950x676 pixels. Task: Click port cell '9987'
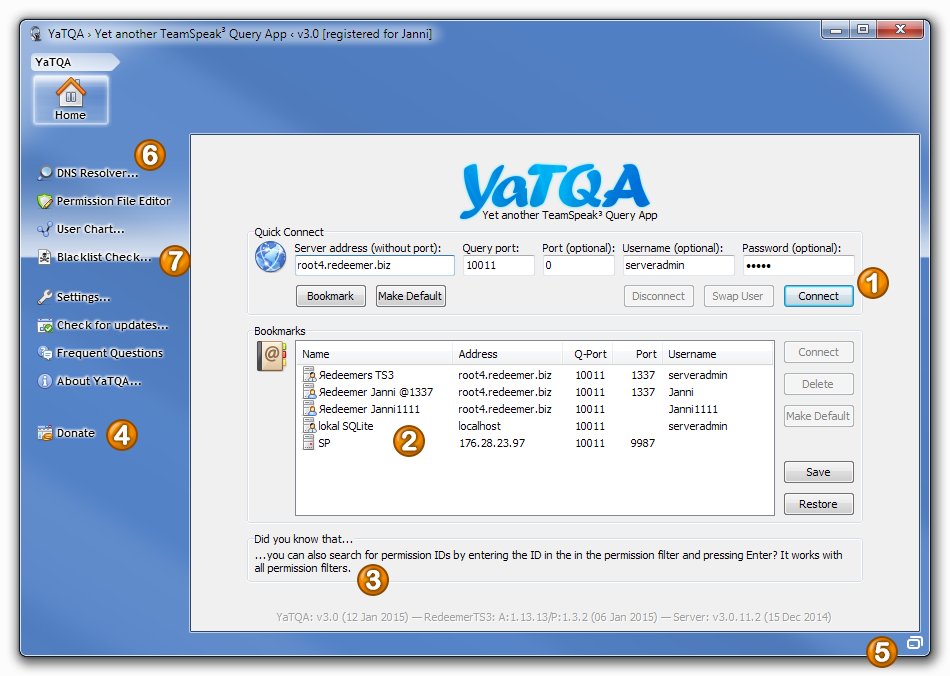(643, 443)
